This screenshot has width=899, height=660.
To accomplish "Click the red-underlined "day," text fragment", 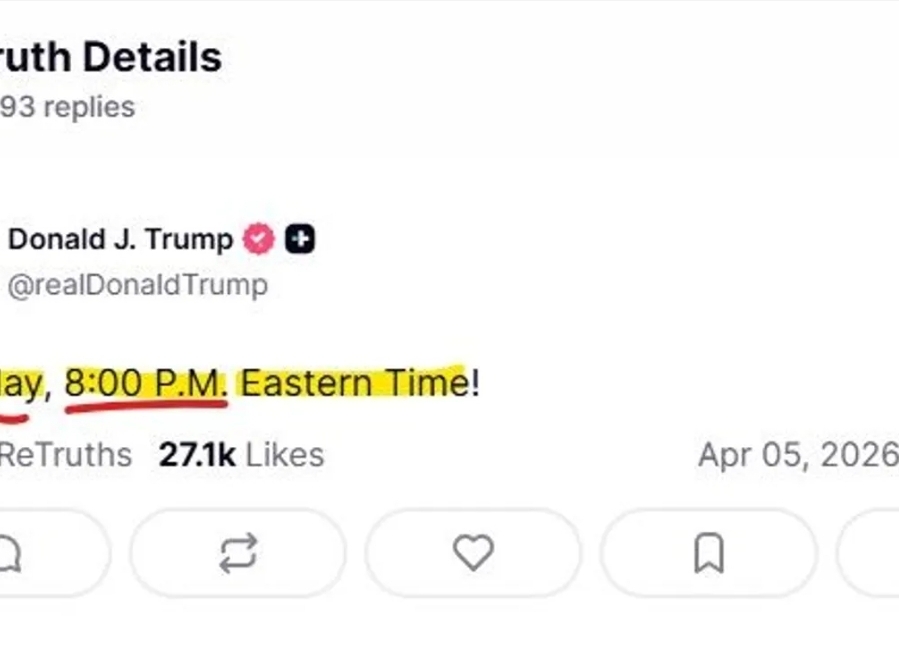I will (x=18, y=384).
